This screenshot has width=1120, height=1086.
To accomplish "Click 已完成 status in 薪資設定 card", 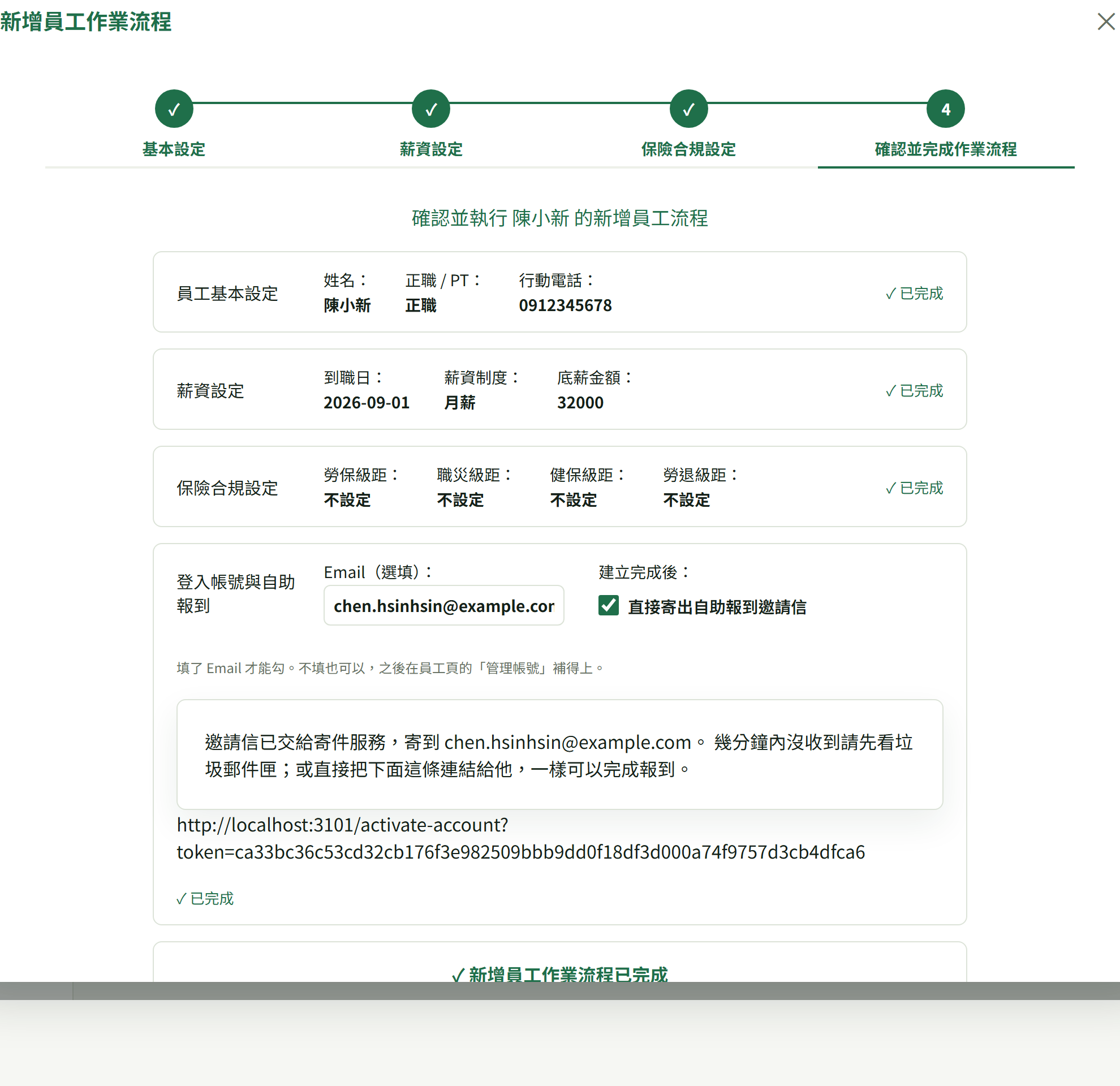I will (x=914, y=391).
